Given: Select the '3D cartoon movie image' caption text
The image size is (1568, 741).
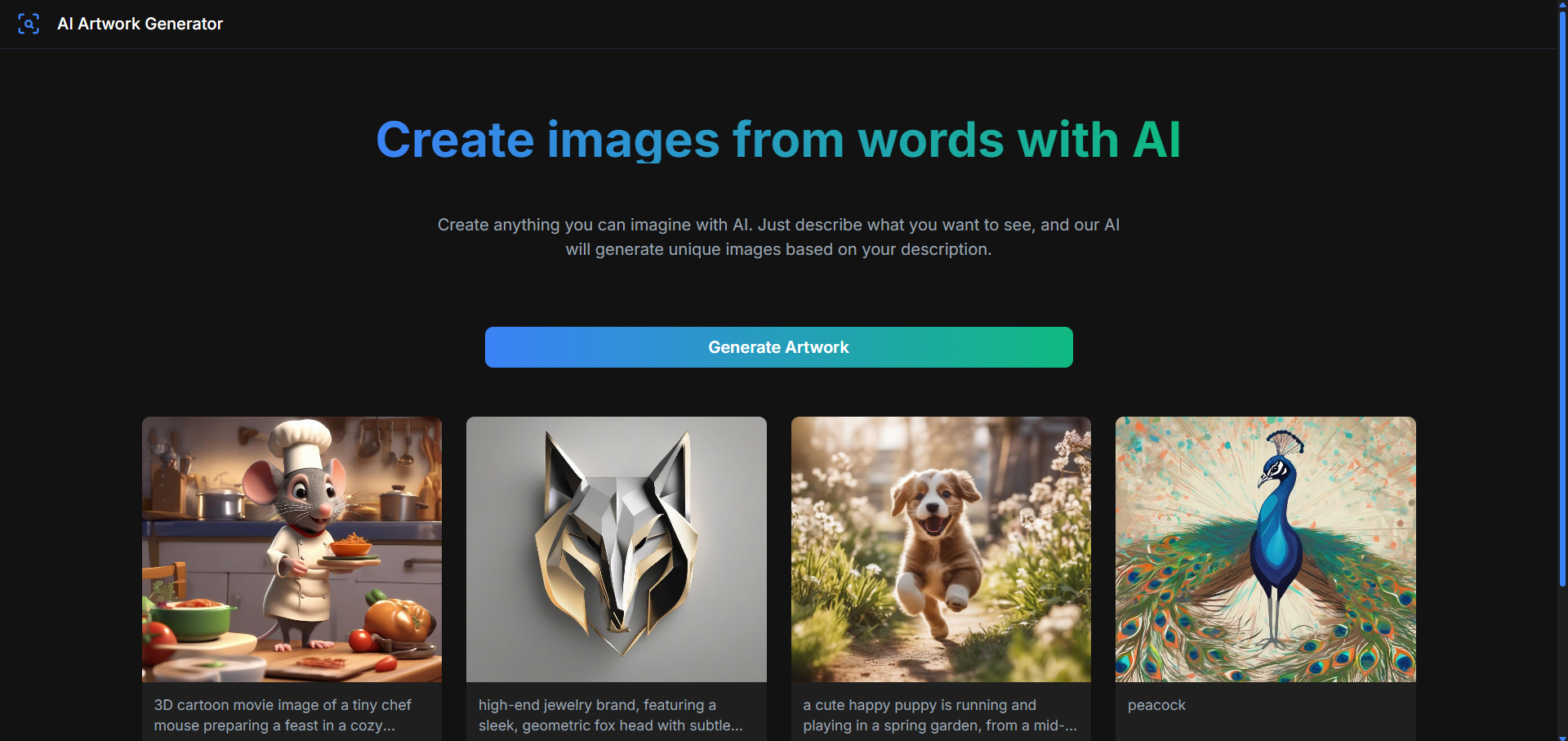Looking at the screenshot, I should (x=283, y=715).
